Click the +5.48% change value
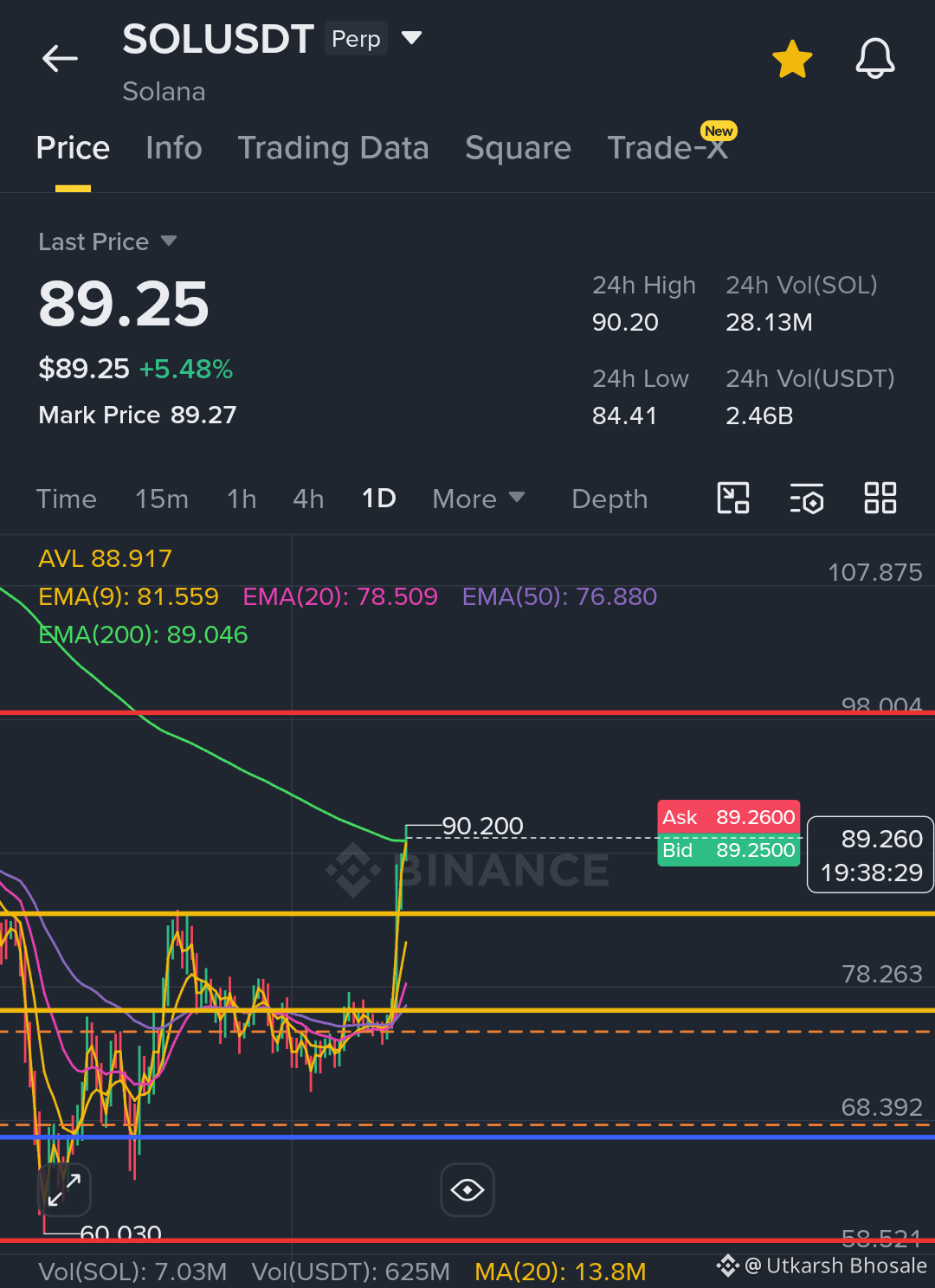This screenshot has height=1288, width=935. point(186,370)
